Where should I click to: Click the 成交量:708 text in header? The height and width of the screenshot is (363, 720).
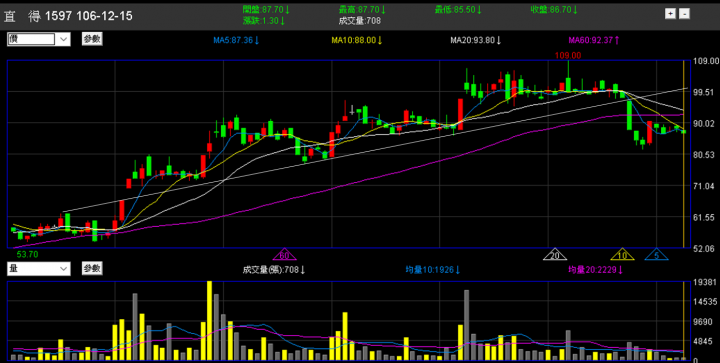(x=360, y=21)
